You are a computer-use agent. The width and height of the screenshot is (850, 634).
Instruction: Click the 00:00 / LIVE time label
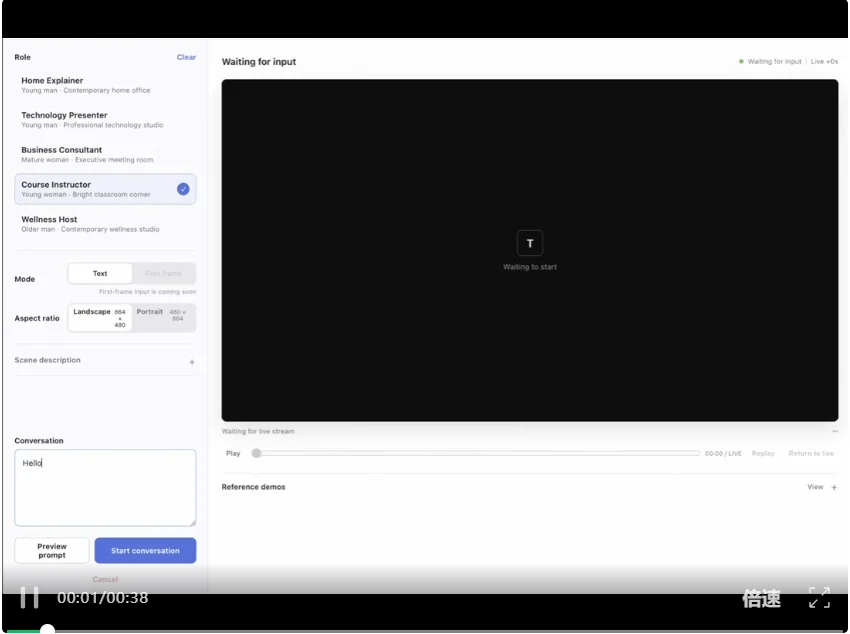pos(723,454)
